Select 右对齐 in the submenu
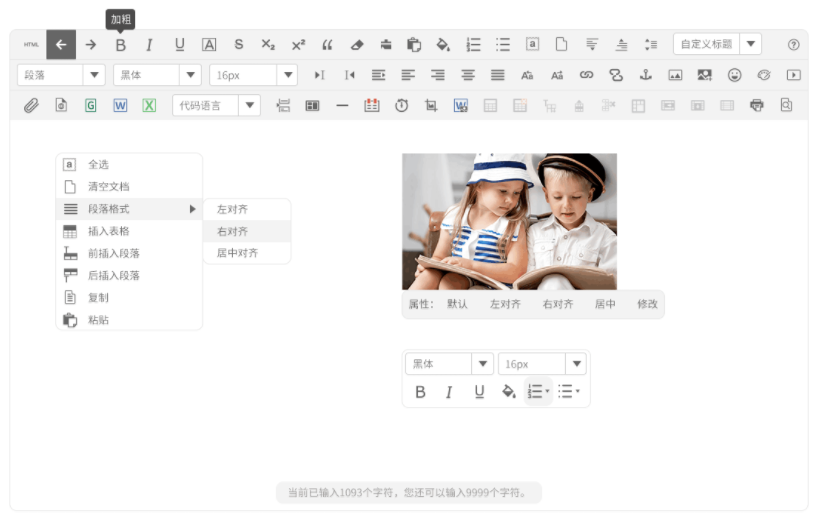 click(247, 232)
